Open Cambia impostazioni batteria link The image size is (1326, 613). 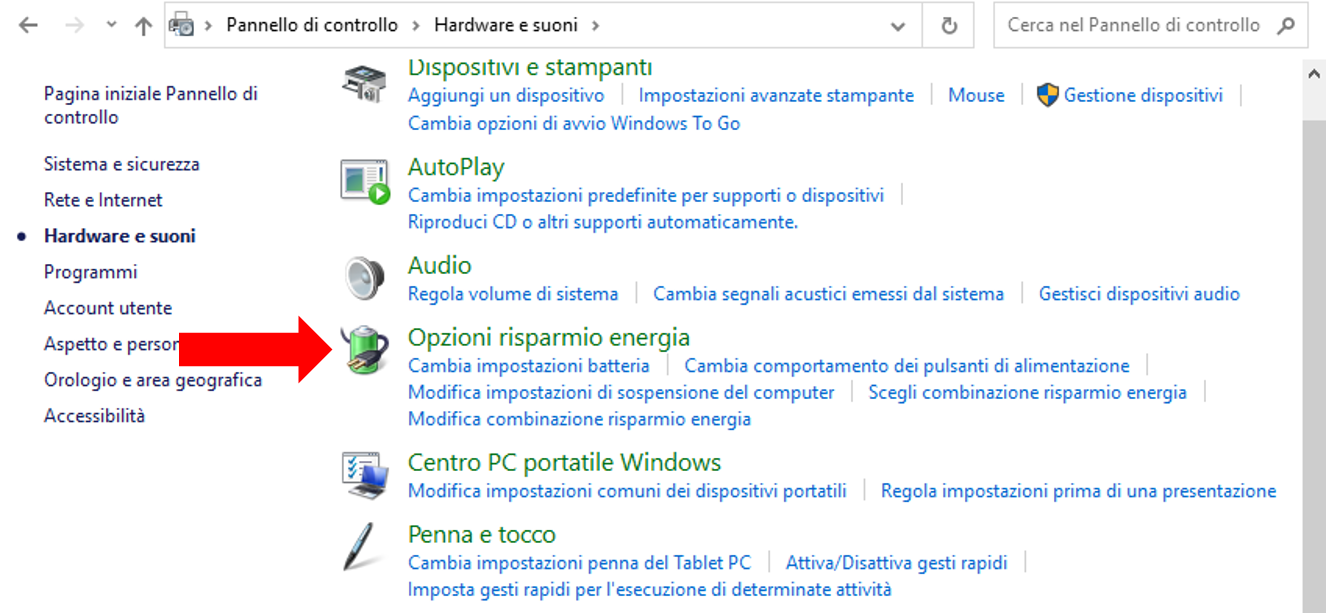click(x=529, y=366)
